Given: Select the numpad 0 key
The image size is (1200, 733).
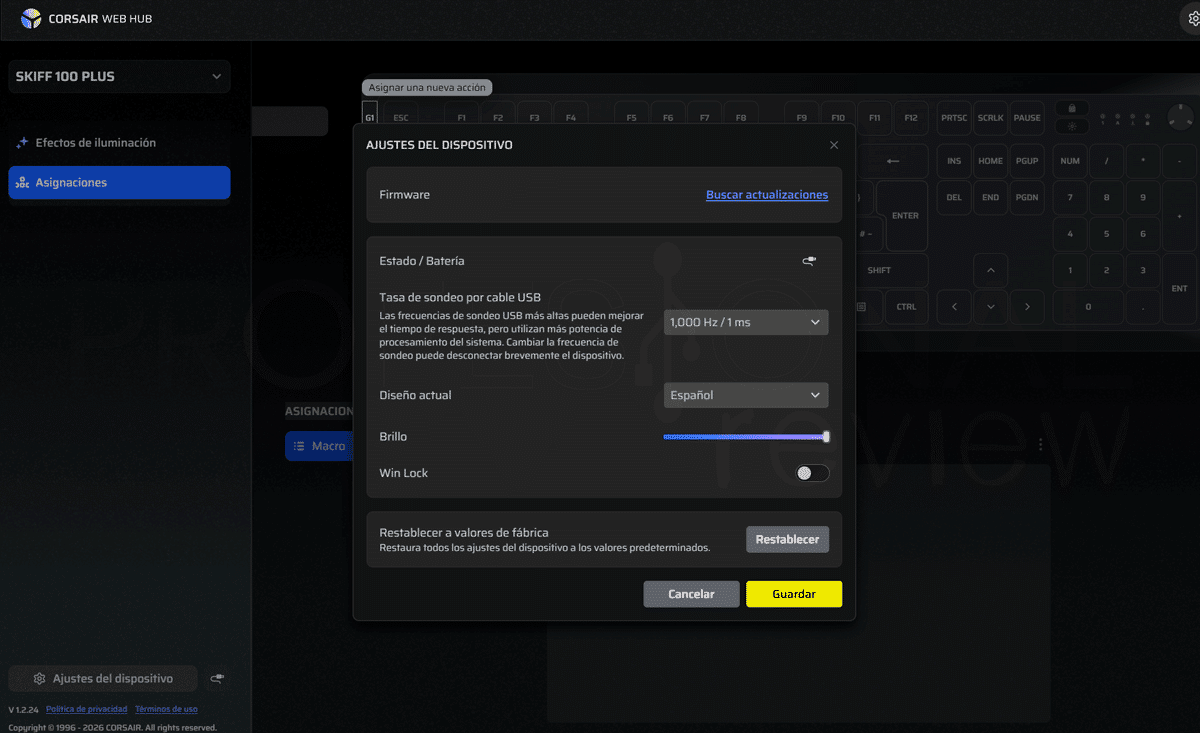Looking at the screenshot, I should point(1088,307).
